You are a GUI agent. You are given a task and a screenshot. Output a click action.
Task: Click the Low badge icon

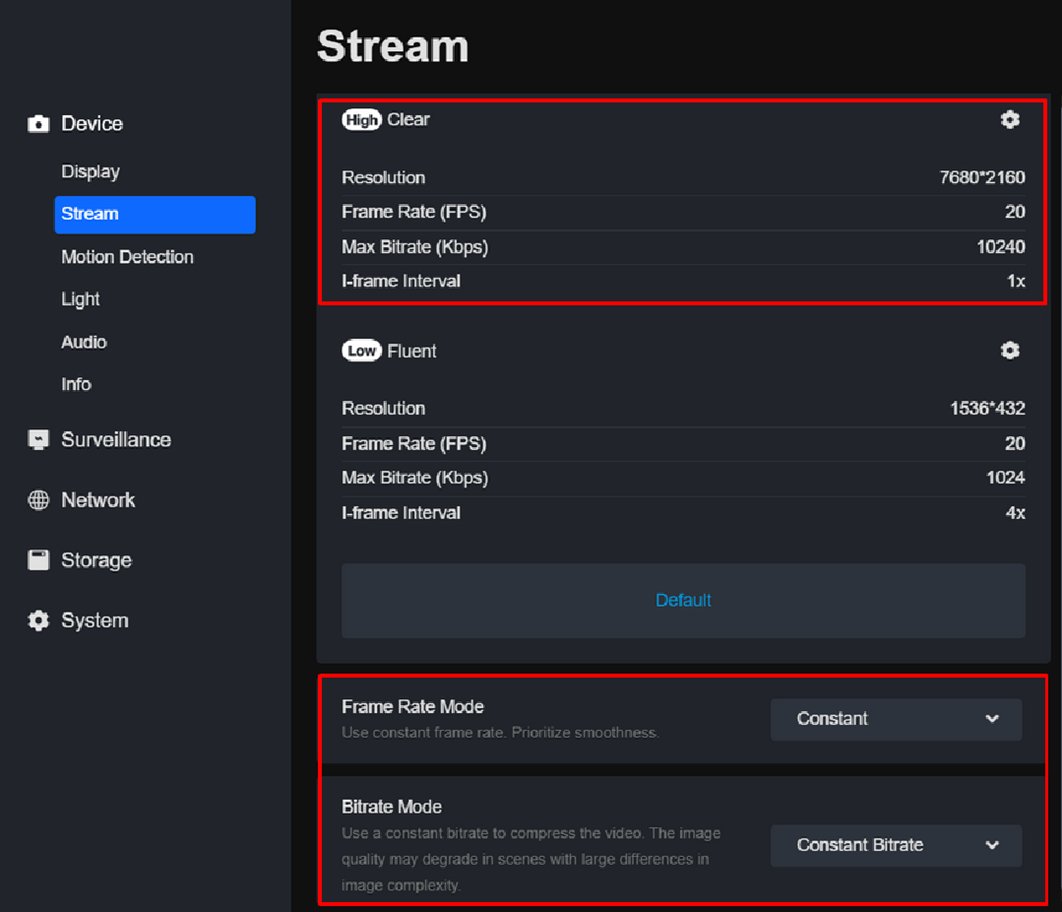(x=362, y=351)
